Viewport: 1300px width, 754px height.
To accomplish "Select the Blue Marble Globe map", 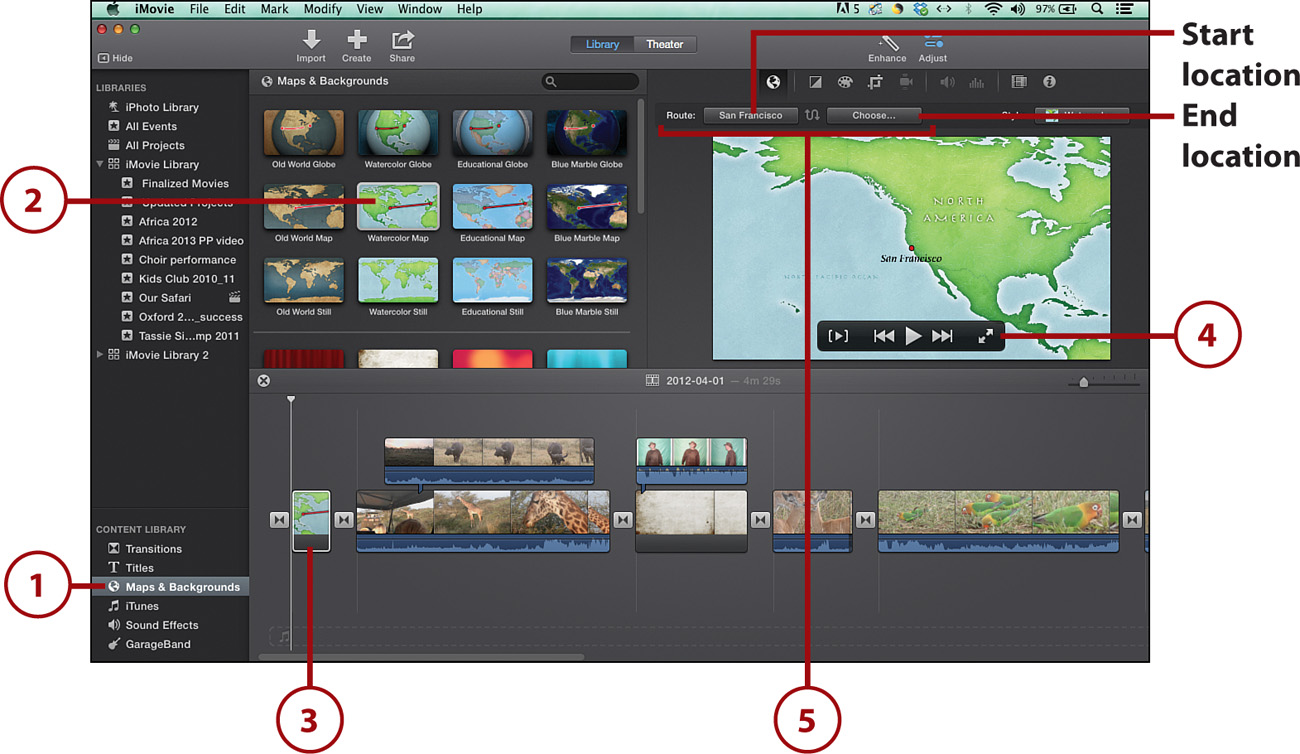I will (587, 133).
